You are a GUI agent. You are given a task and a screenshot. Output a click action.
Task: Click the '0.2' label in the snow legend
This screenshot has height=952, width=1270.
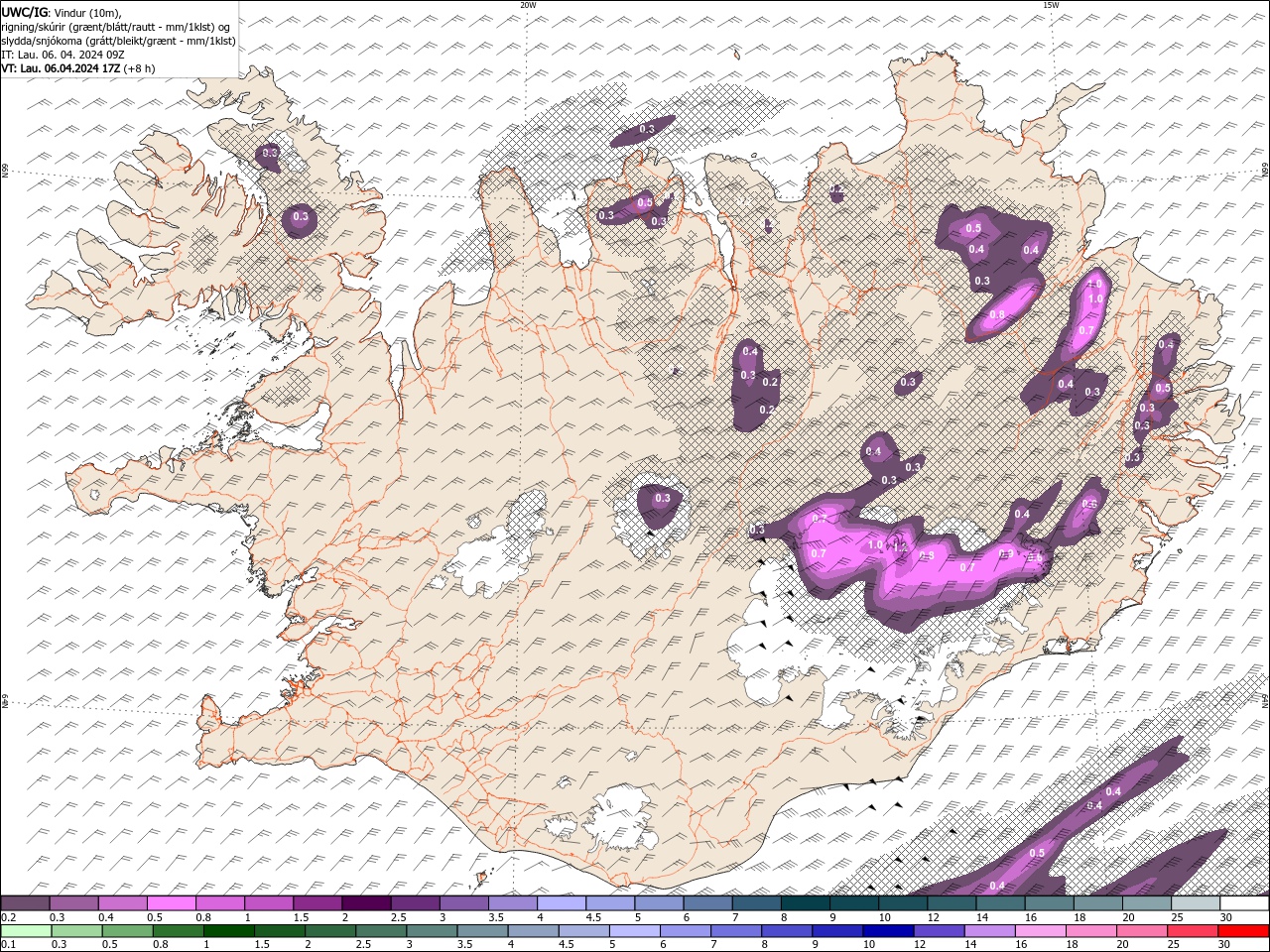point(7,917)
